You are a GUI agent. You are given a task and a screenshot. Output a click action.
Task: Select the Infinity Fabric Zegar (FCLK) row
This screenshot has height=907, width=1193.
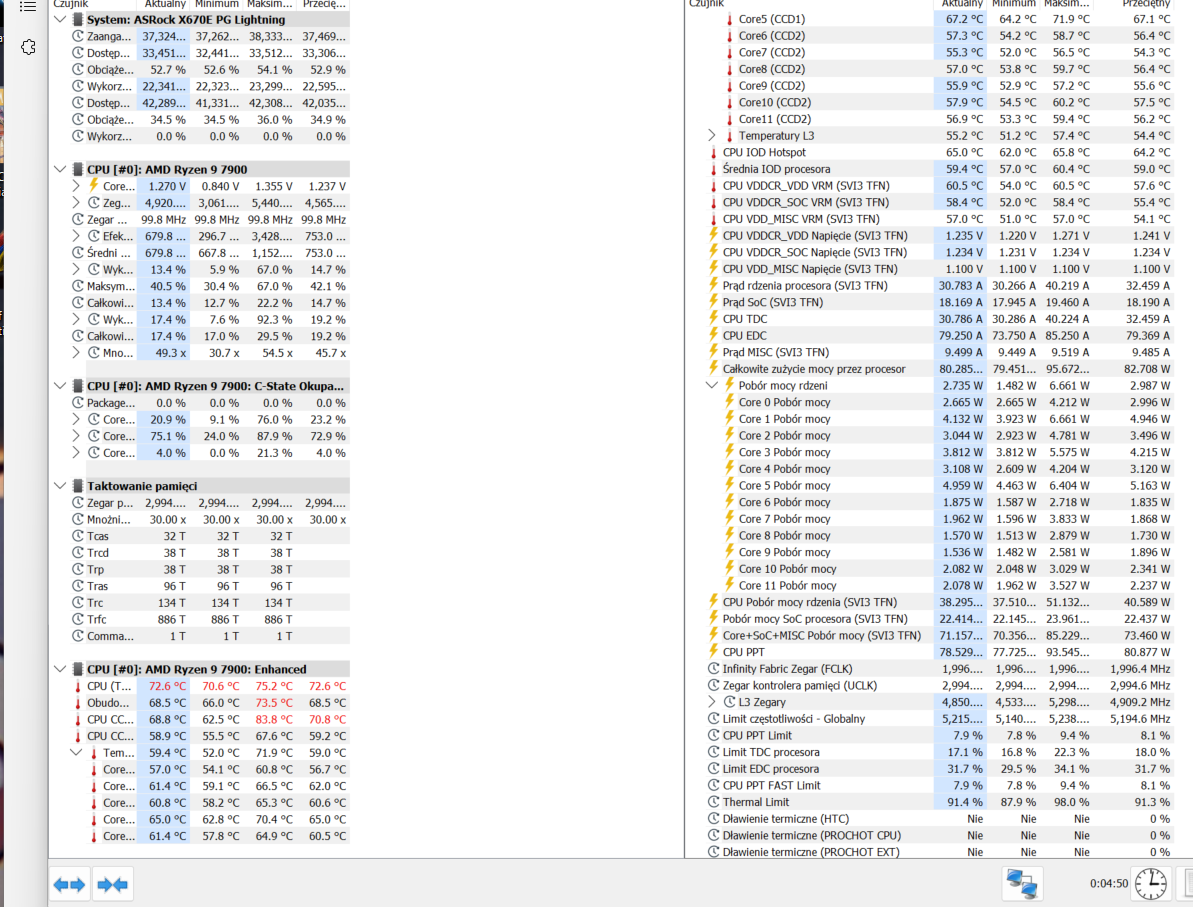tap(787, 669)
